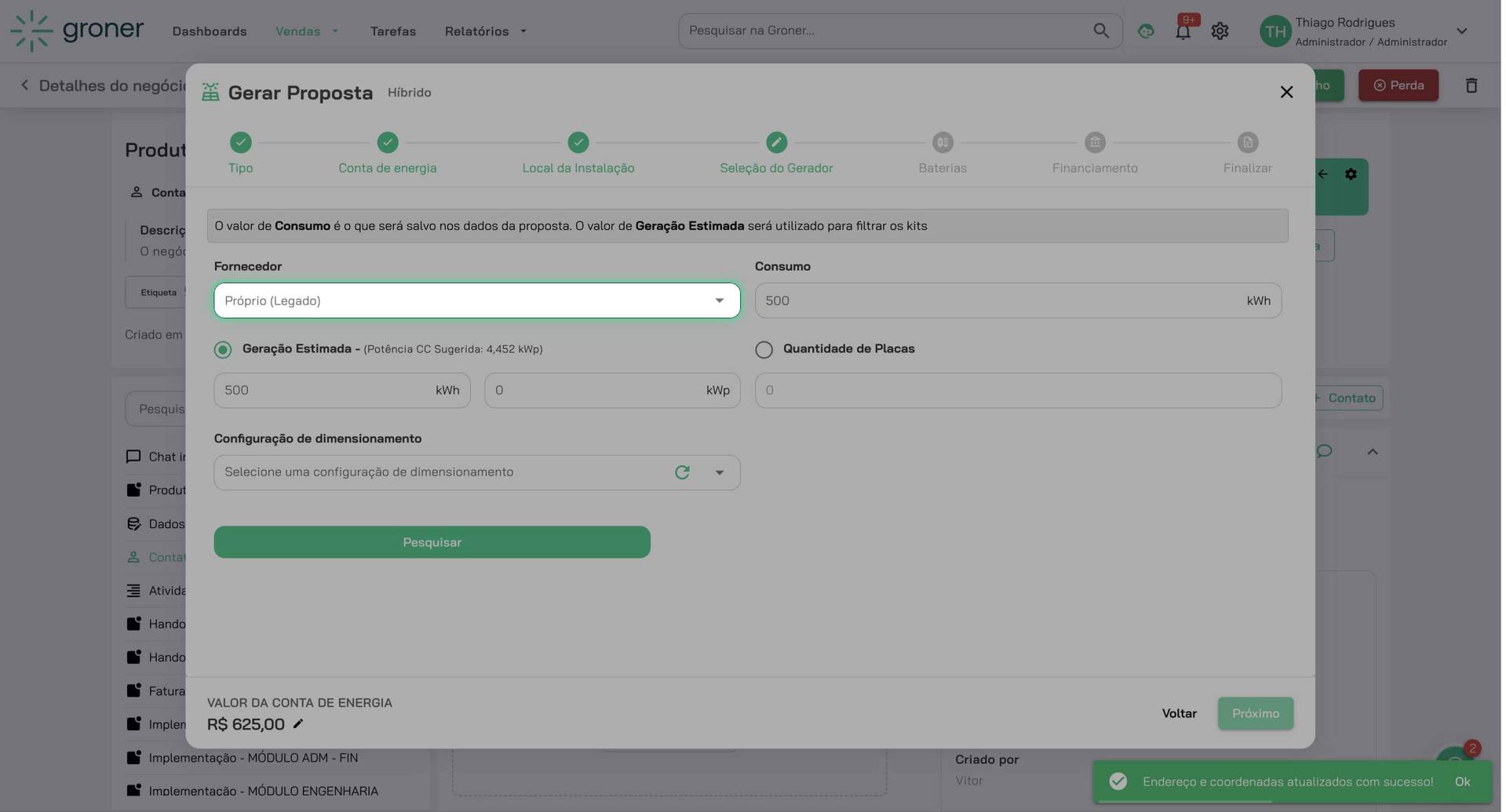Viewport: 1506px width, 812px height.
Task: Click the search magnifier icon
Action: click(x=1103, y=31)
